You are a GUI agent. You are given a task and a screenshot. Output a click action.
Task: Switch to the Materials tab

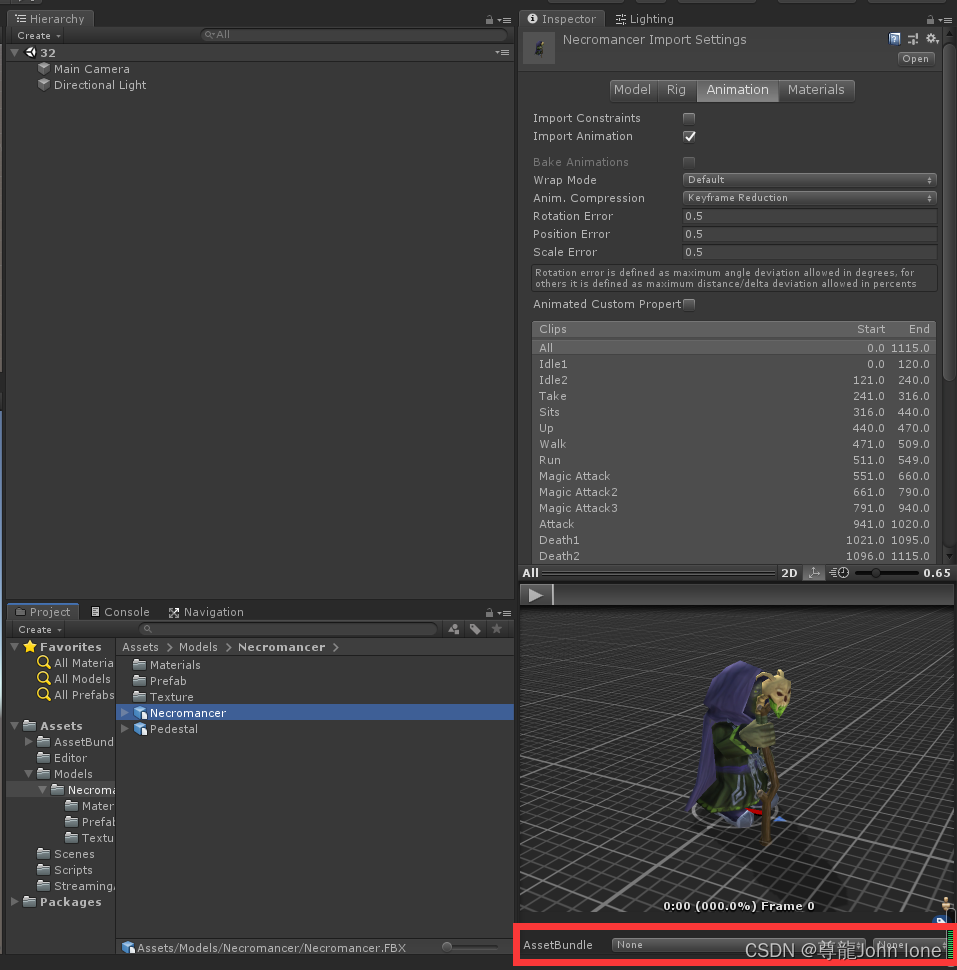click(x=816, y=89)
